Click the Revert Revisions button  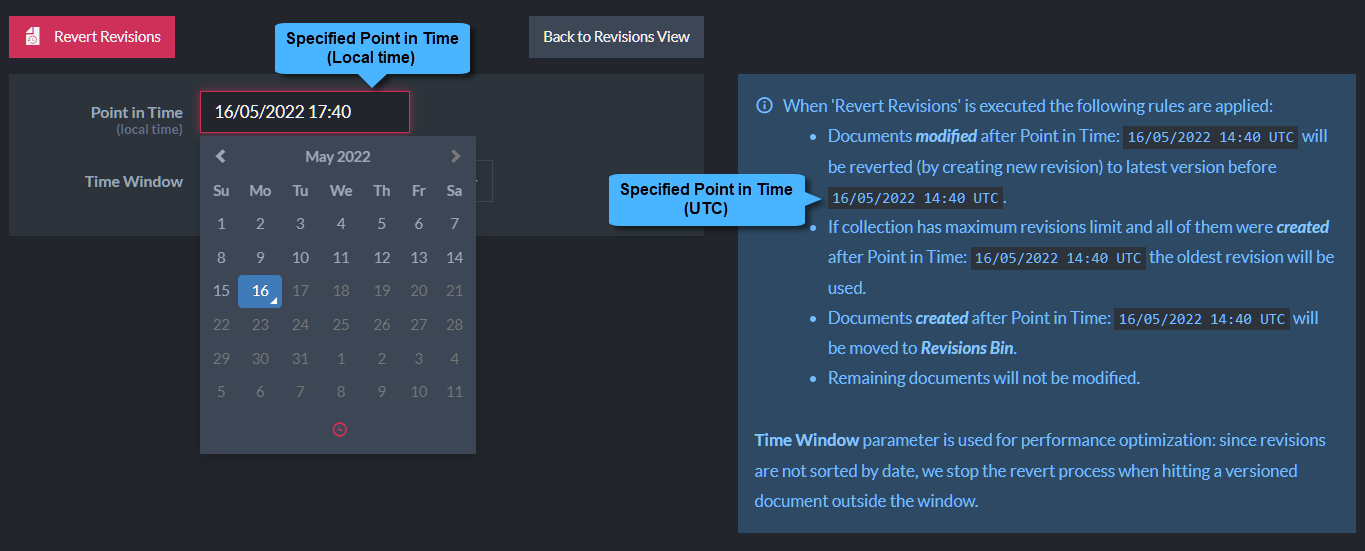92,37
